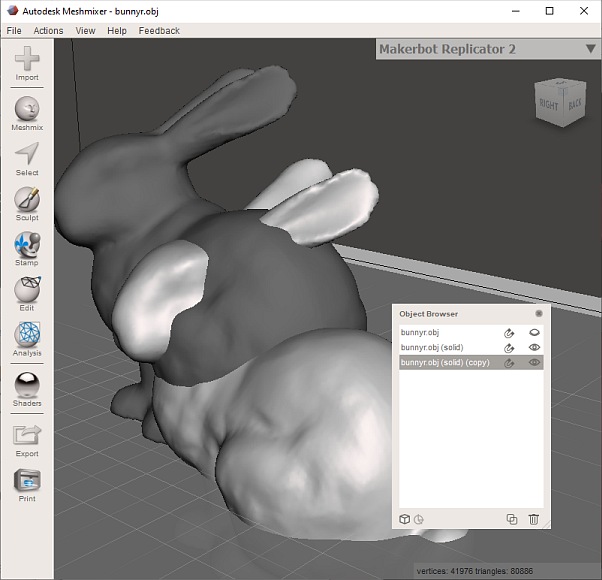
Task: Maximize the Meshmixer window
Action: pyautogui.click(x=549, y=11)
